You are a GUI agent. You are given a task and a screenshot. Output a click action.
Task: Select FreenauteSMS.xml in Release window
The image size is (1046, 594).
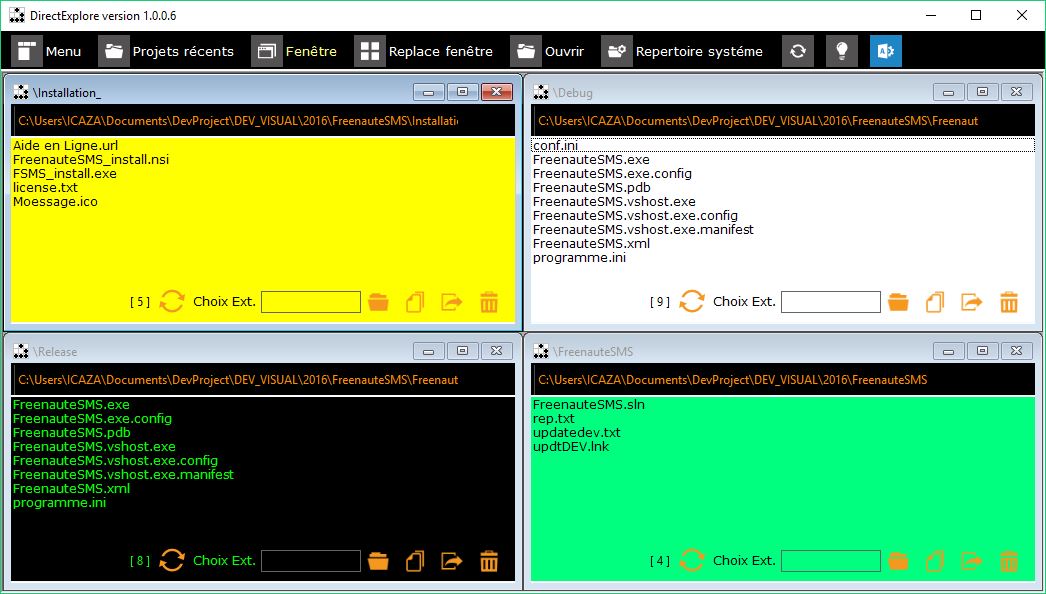coord(71,489)
